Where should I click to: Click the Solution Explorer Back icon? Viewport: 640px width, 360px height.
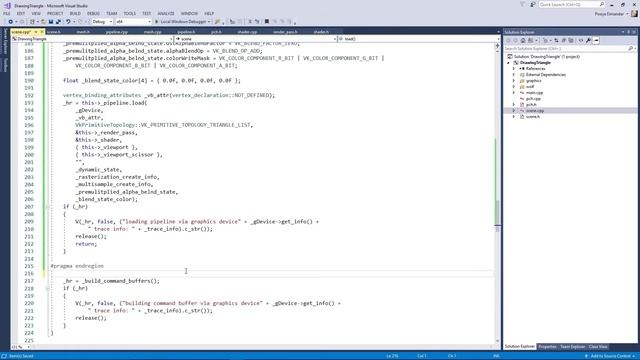point(508,40)
